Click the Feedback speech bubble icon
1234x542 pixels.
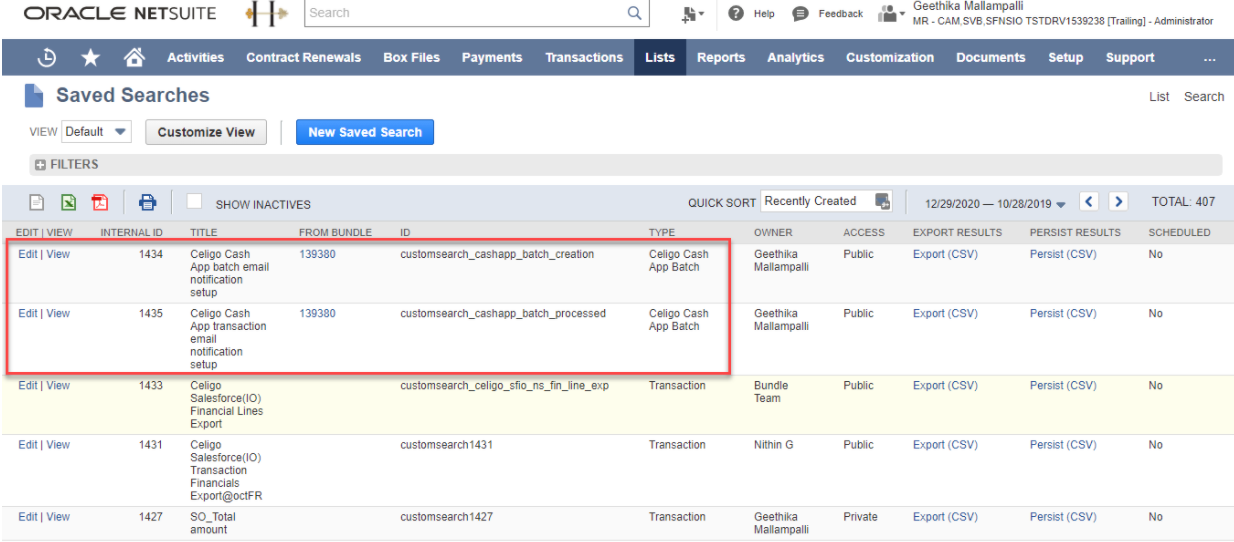(800, 14)
